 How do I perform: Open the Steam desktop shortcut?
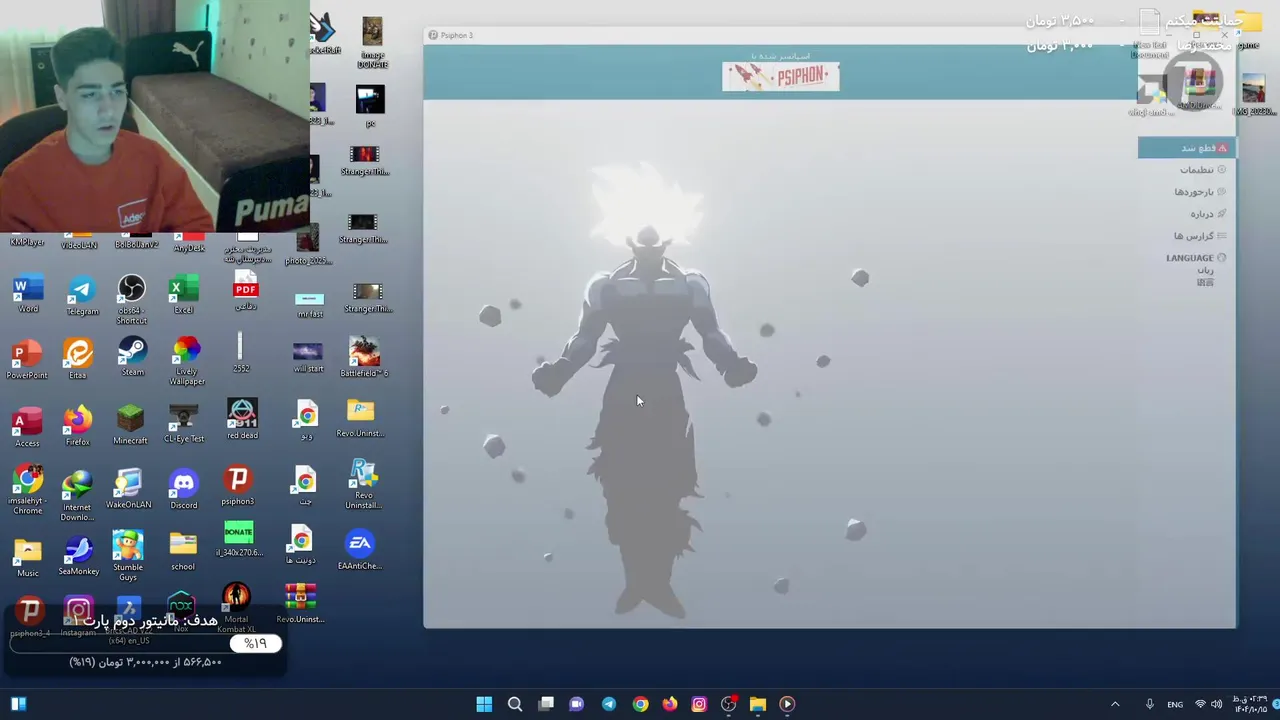(132, 358)
